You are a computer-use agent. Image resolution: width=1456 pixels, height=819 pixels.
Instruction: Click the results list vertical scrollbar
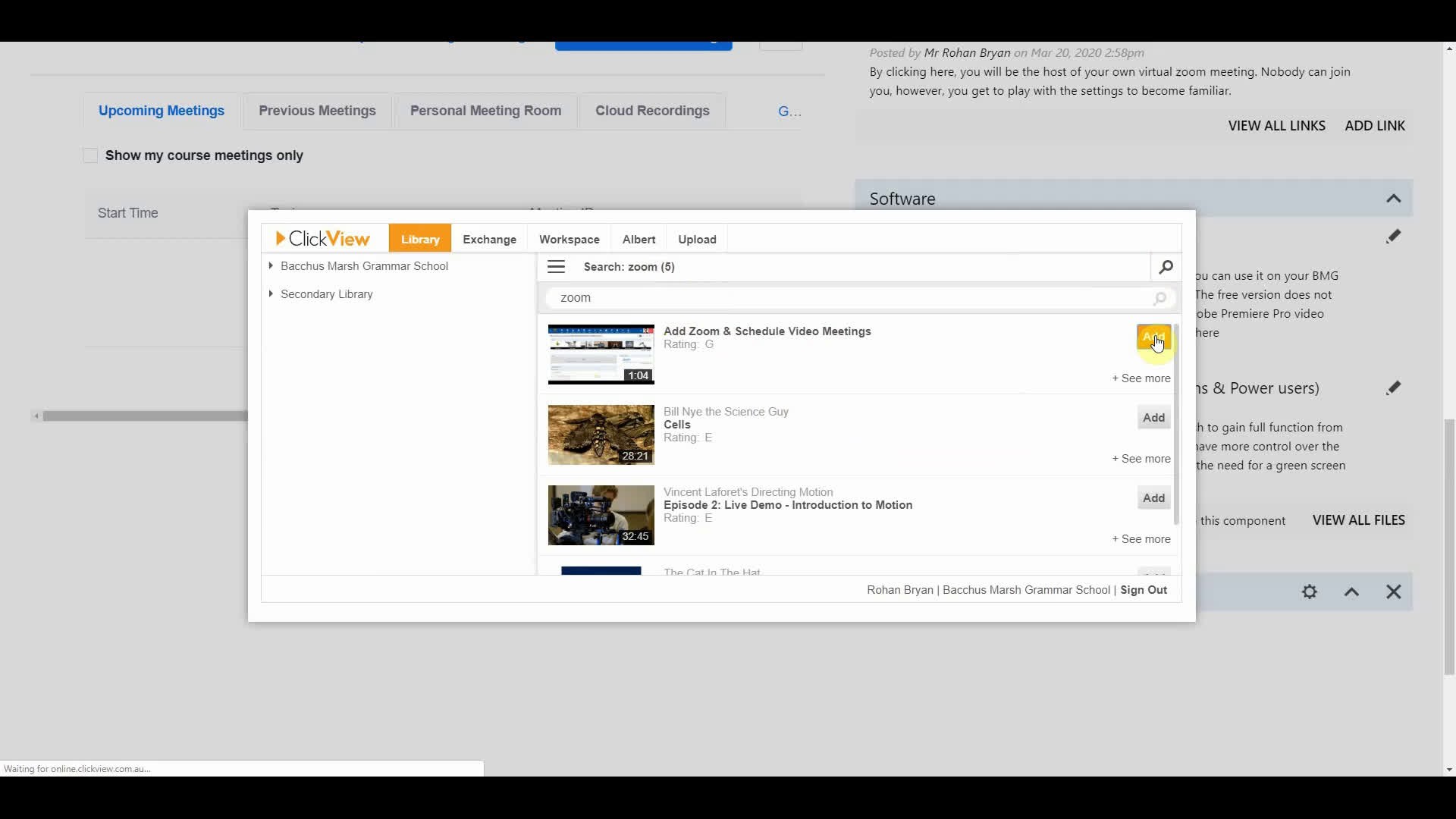click(x=1176, y=425)
